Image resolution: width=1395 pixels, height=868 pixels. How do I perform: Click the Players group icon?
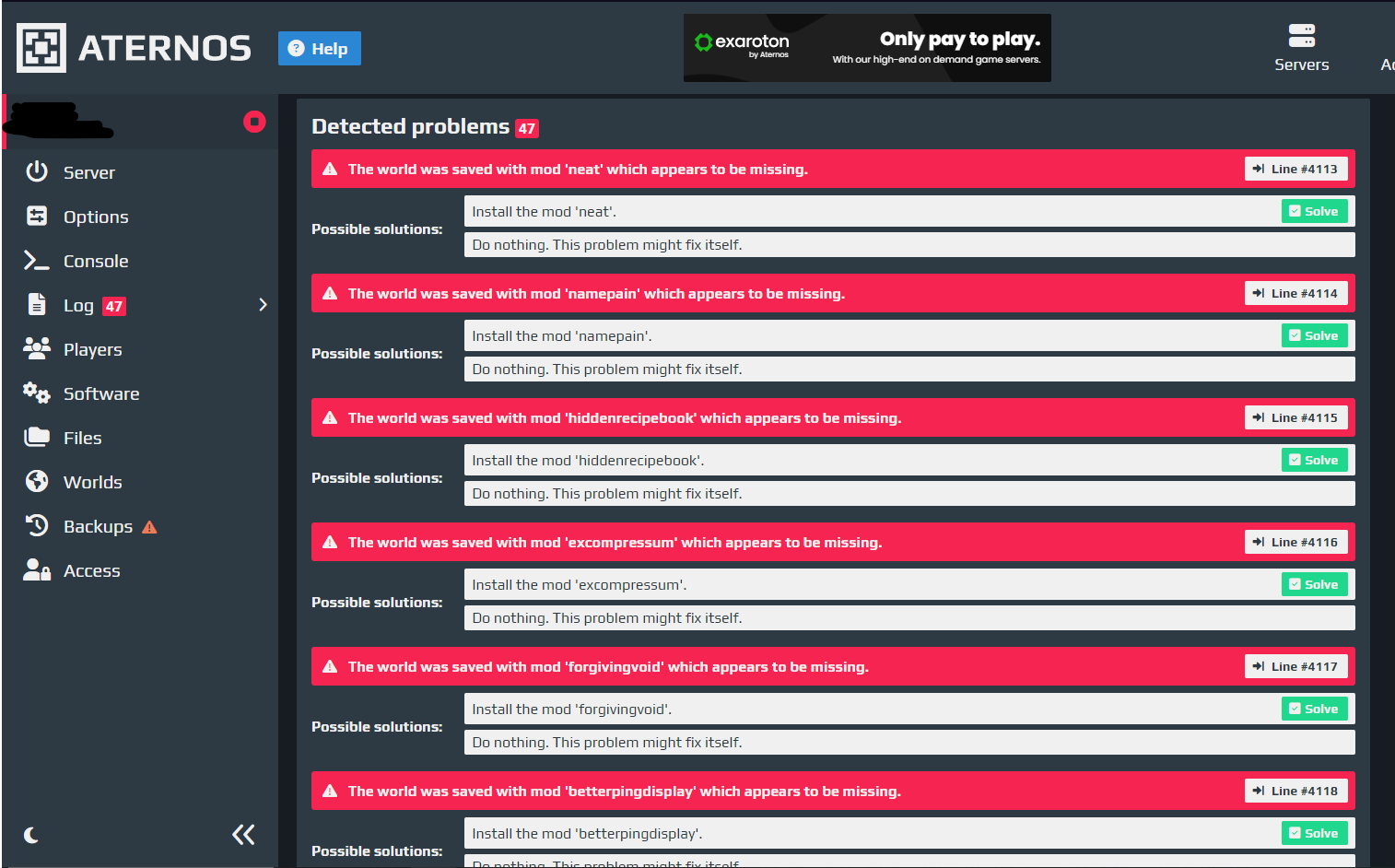(37, 348)
